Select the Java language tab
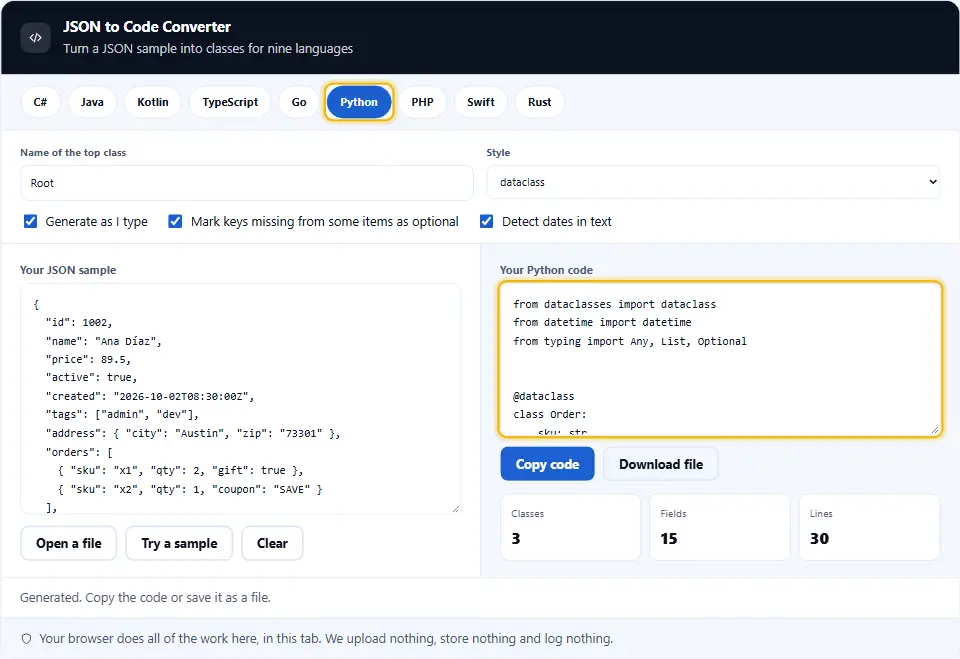Screen dimensions: 960x659 [x=92, y=102]
